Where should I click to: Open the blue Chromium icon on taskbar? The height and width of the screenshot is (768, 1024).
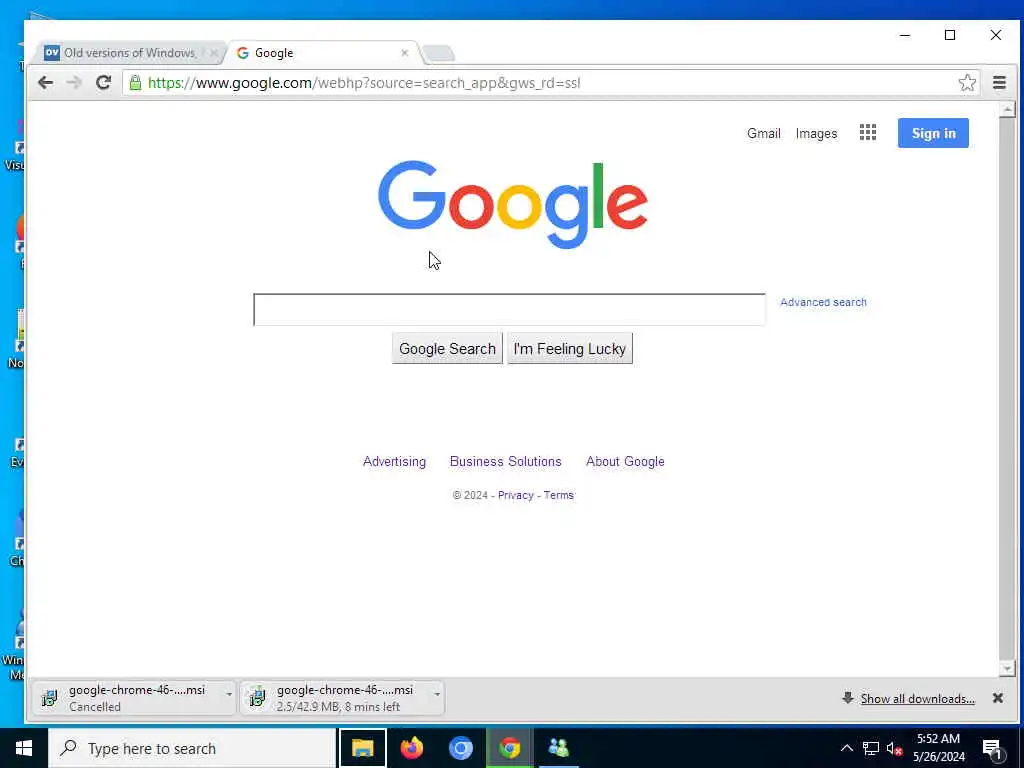(x=461, y=748)
